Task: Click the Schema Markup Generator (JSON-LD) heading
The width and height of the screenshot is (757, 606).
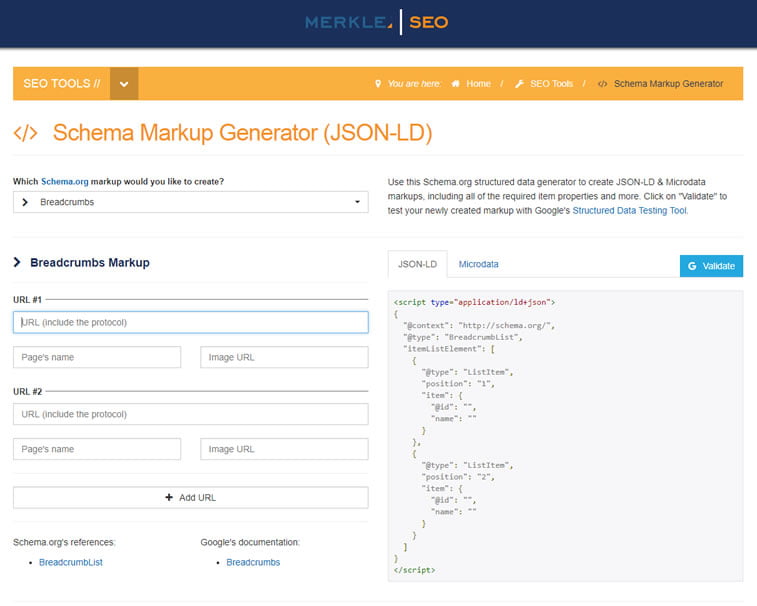Action: coord(242,133)
